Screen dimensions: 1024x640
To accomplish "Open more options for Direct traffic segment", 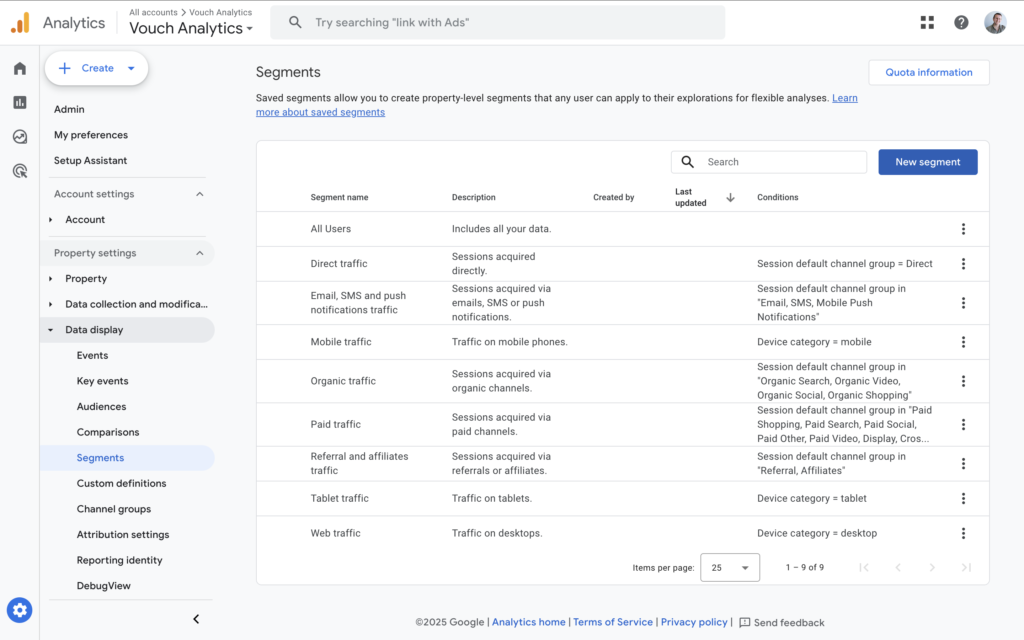I will pos(963,264).
